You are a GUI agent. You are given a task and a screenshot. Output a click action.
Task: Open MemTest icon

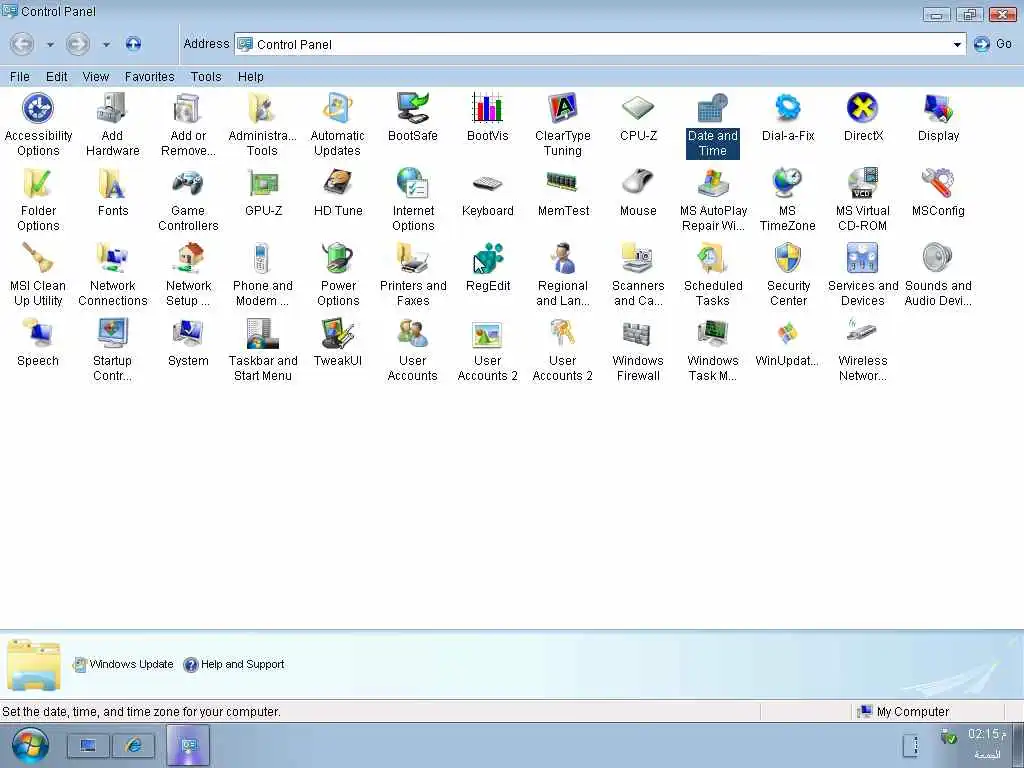[562, 184]
